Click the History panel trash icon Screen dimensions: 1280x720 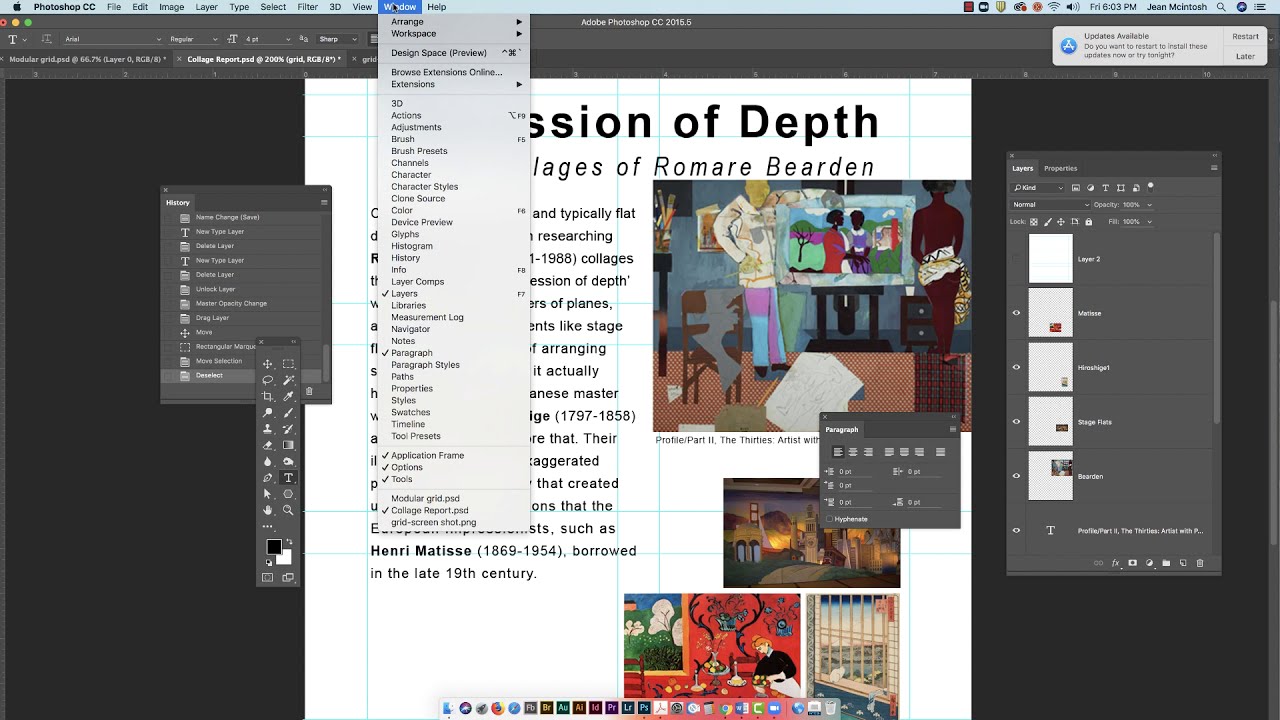pos(309,391)
